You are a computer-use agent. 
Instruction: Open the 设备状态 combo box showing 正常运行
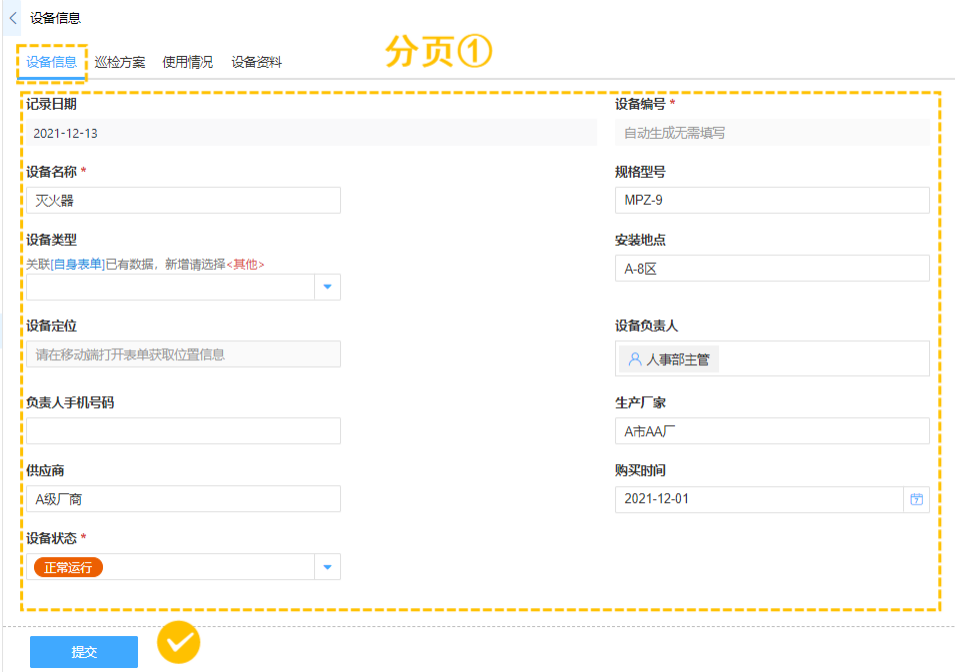(170, 568)
